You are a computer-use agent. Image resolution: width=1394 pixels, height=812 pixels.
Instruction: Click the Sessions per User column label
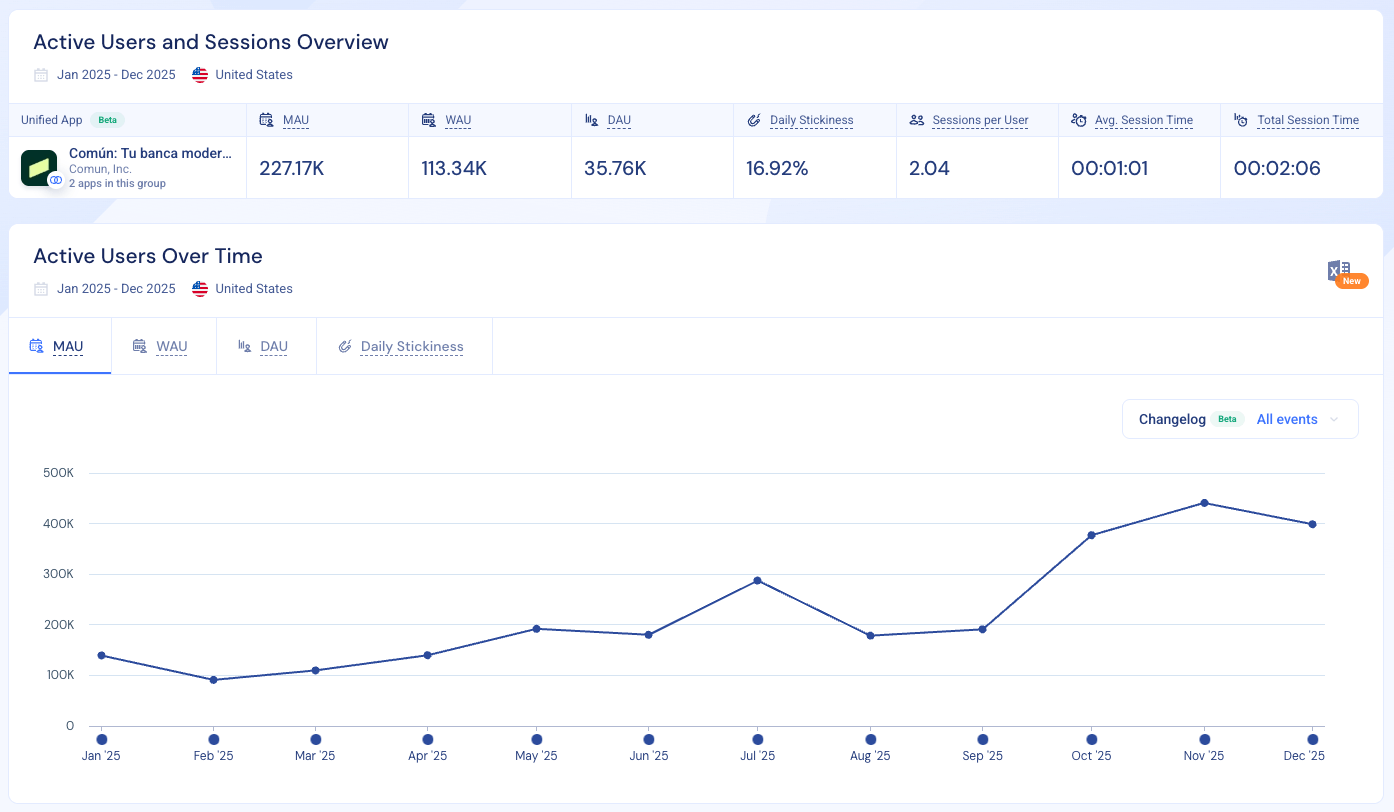980,120
